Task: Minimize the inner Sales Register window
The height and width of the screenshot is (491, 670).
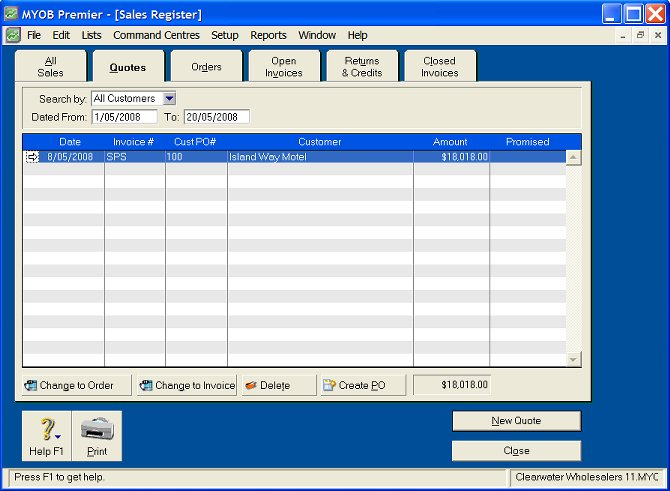Action: coord(623,35)
